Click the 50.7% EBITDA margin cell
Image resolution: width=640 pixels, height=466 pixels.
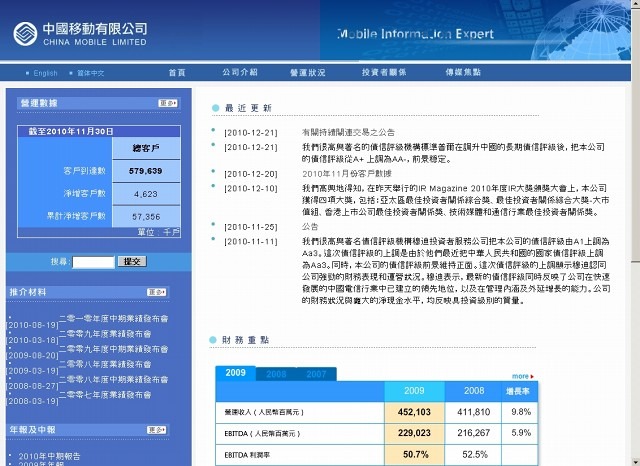tap(414, 455)
